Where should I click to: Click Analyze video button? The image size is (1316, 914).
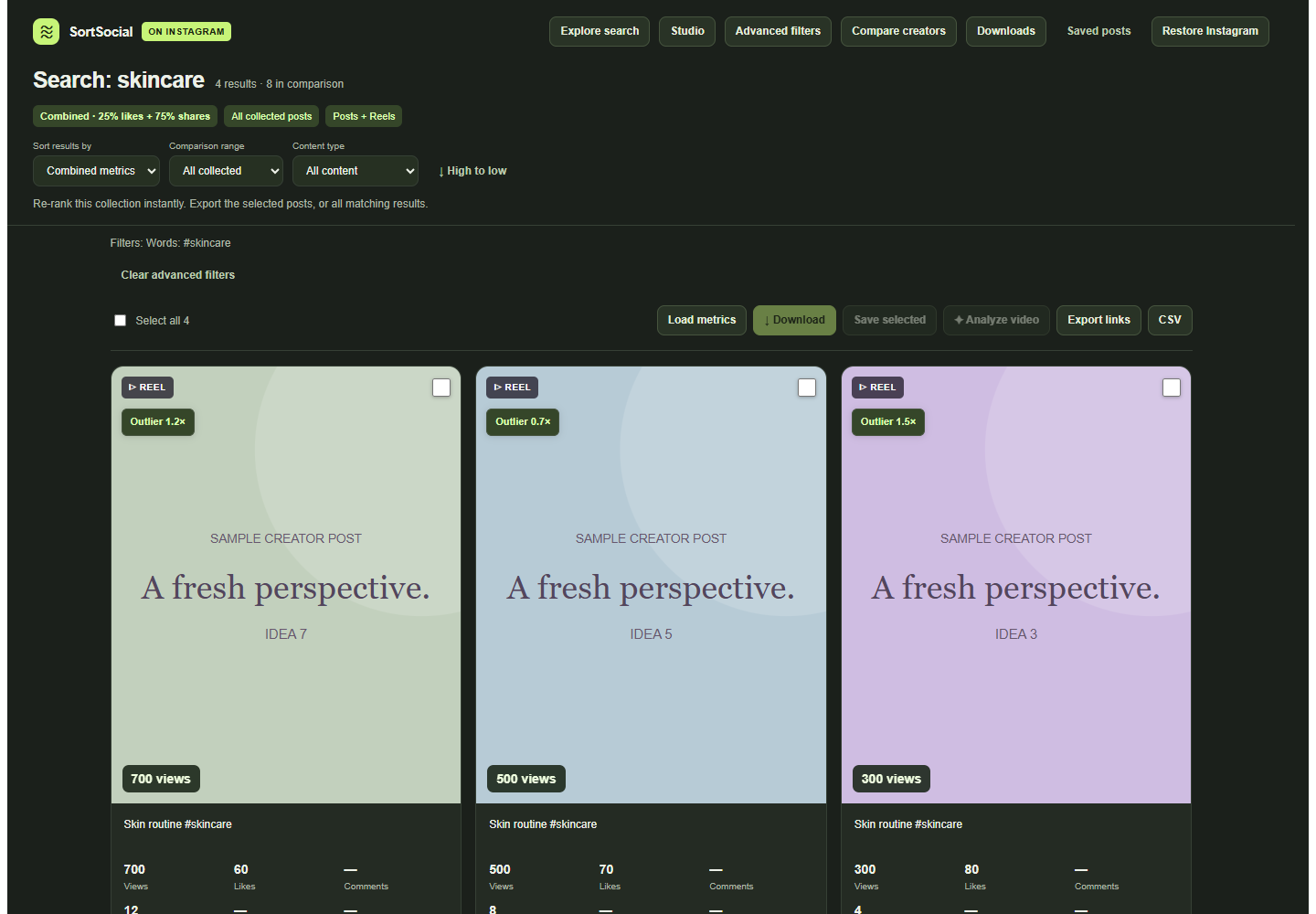[996, 320]
